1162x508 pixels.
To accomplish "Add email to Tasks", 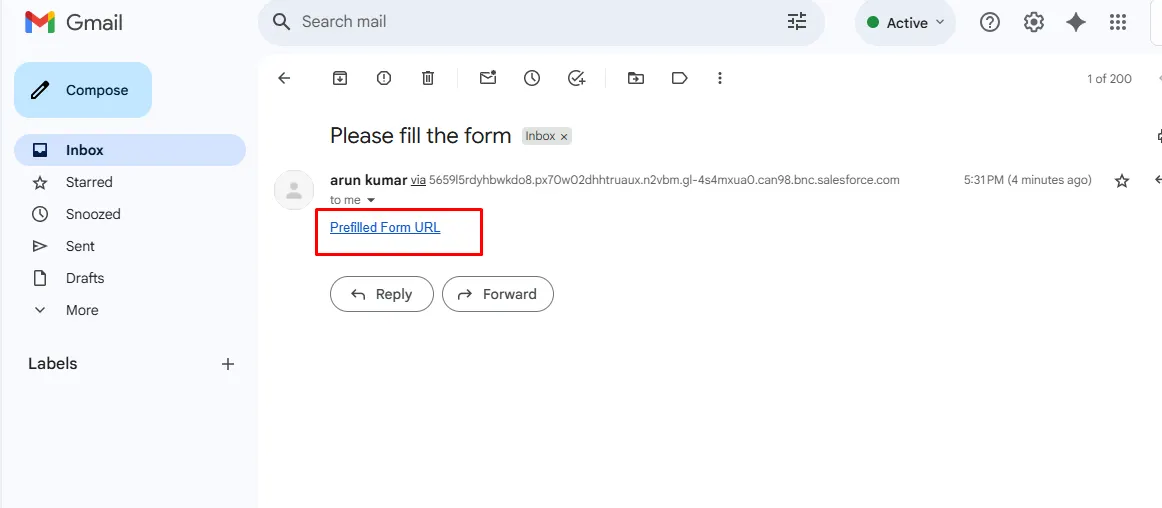I will click(x=576, y=78).
